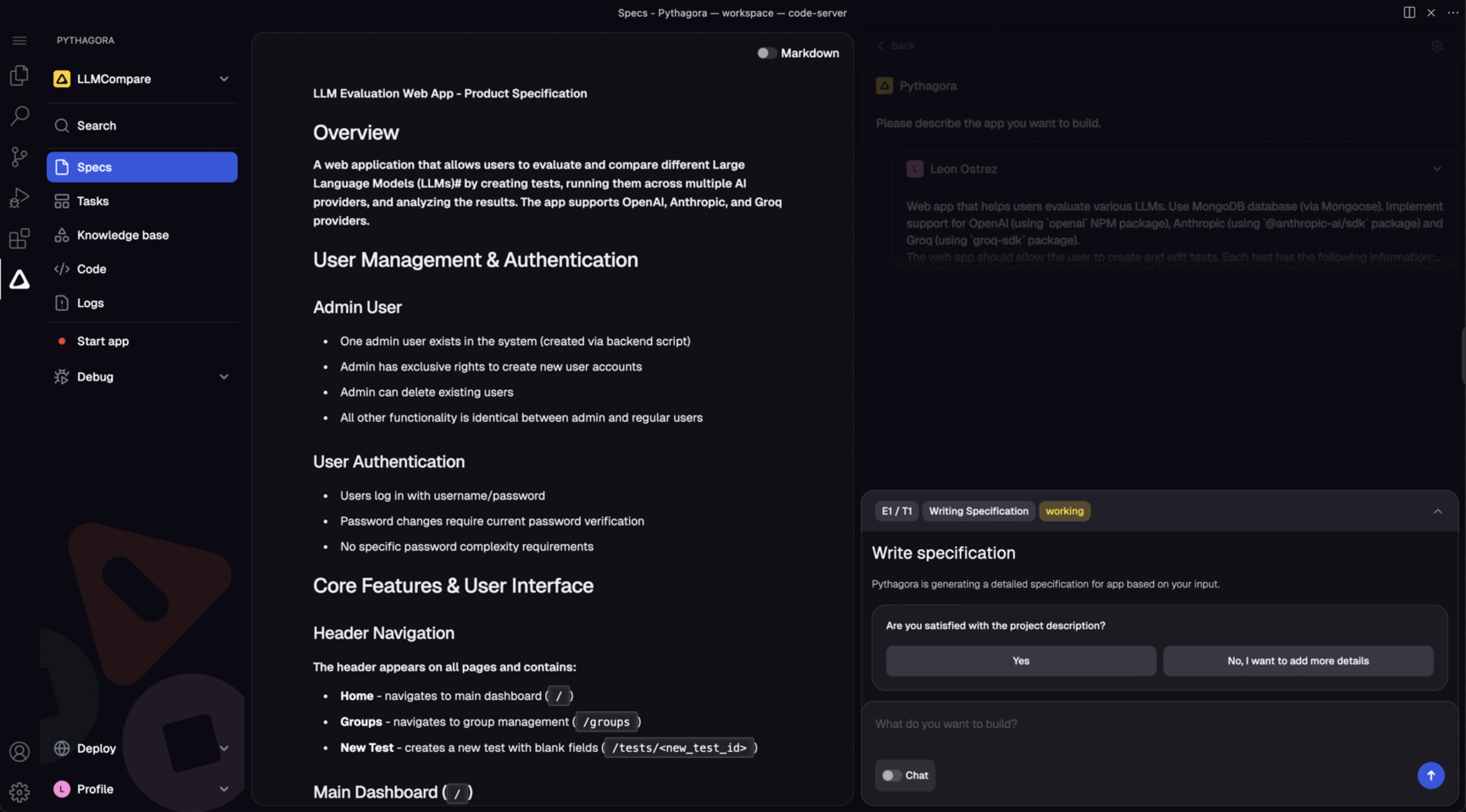Click the E1 / T1 badge
Image resolution: width=1466 pixels, height=812 pixels.
(896, 511)
